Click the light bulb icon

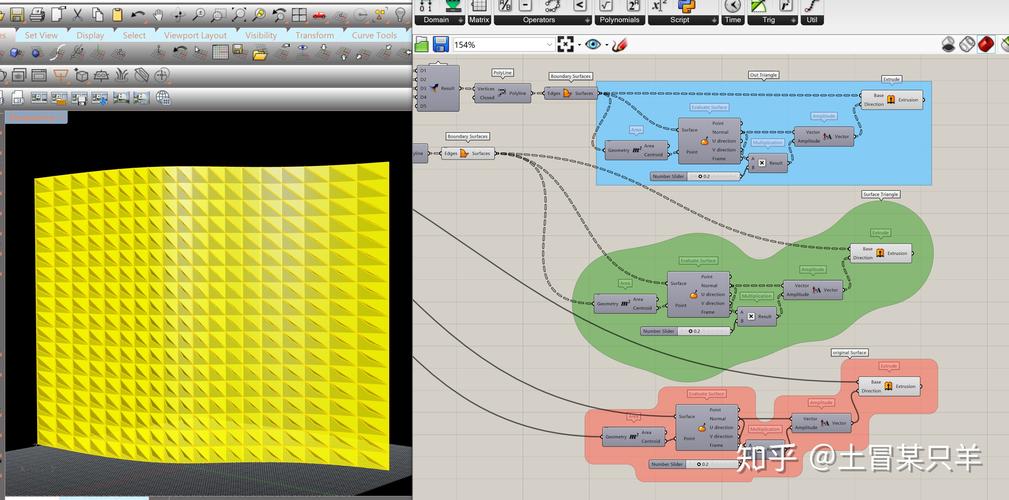point(400,14)
